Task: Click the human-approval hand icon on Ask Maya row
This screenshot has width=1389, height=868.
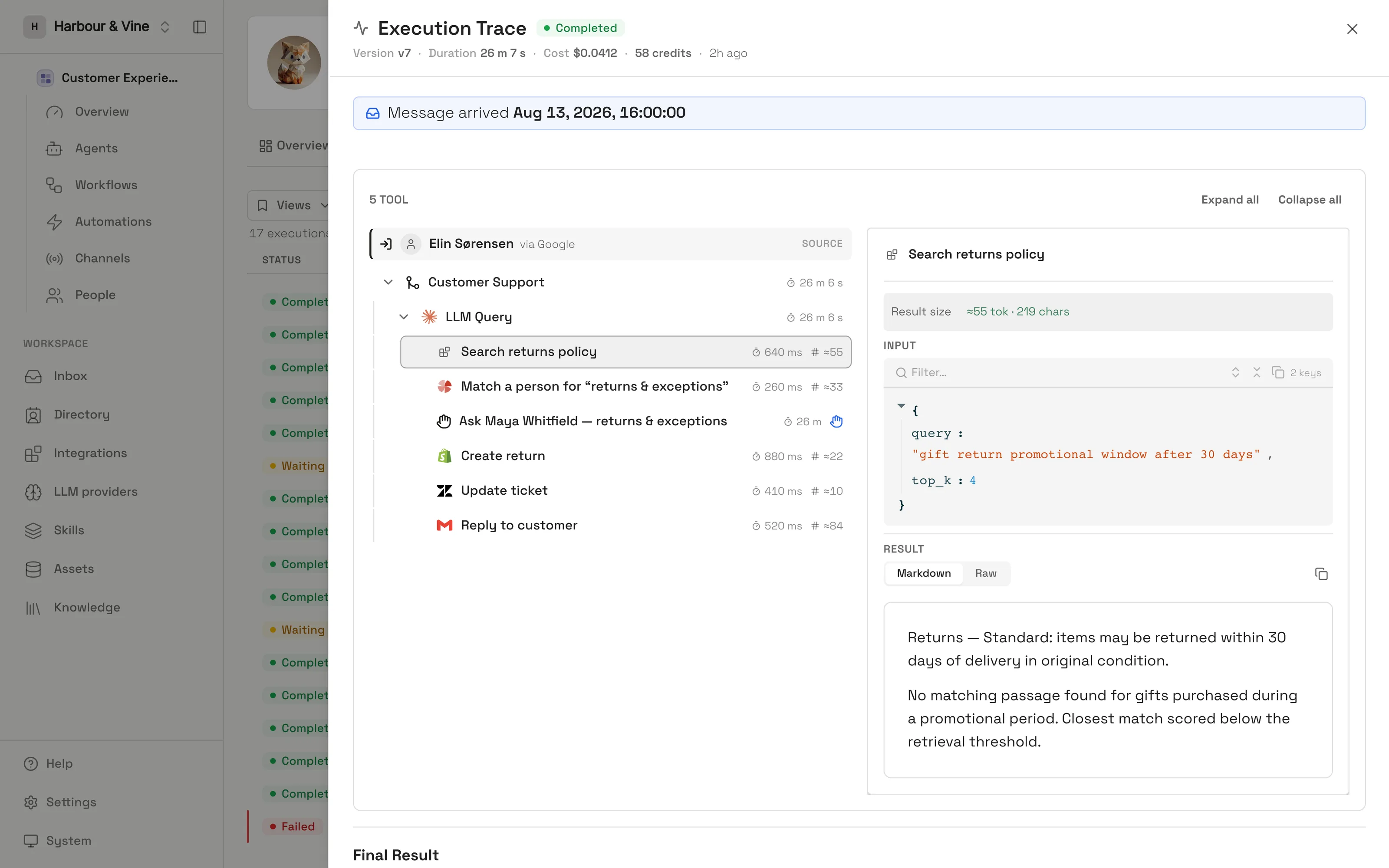Action: [x=836, y=421]
